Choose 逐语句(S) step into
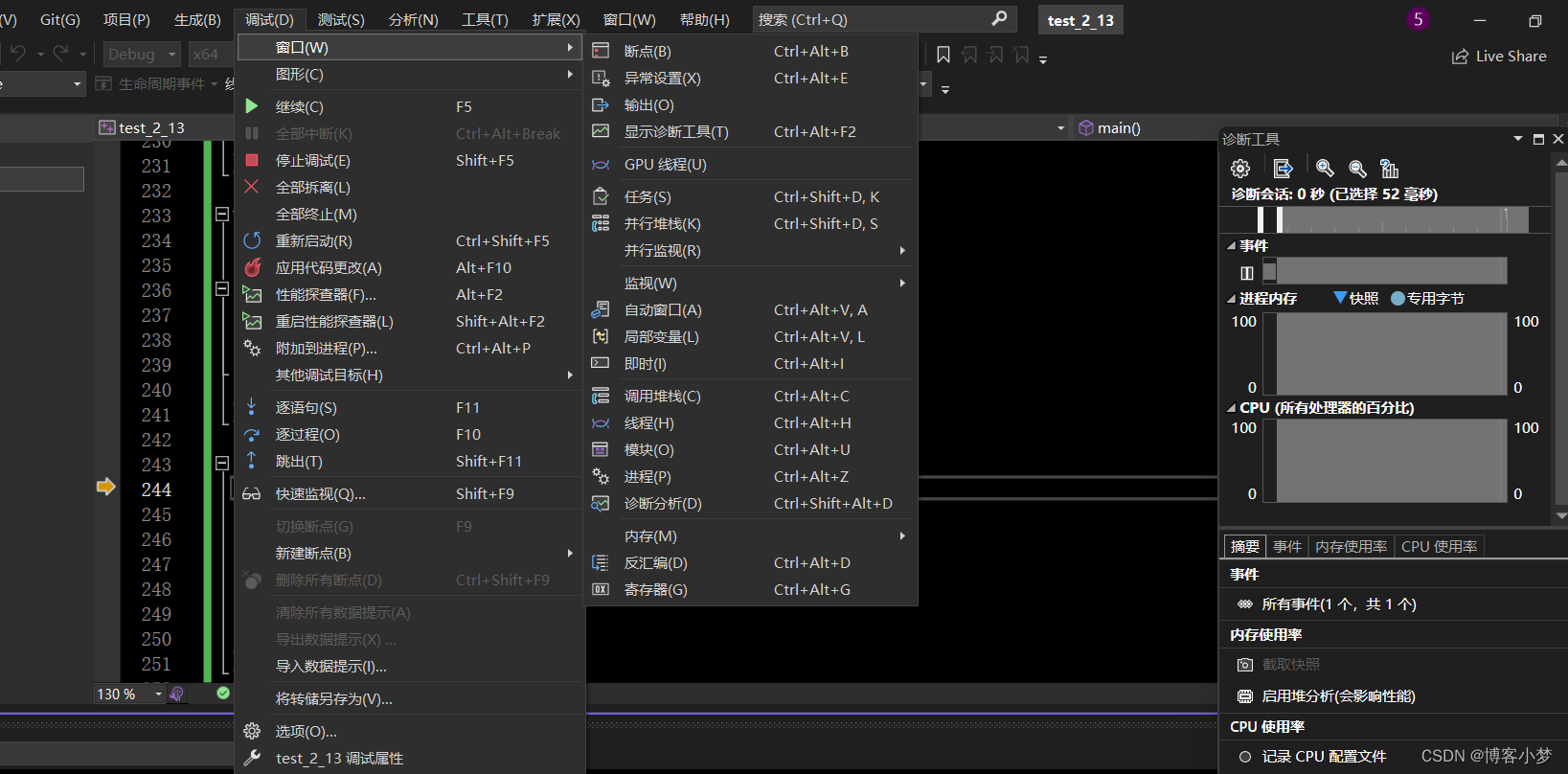1568x774 pixels. [x=410, y=408]
